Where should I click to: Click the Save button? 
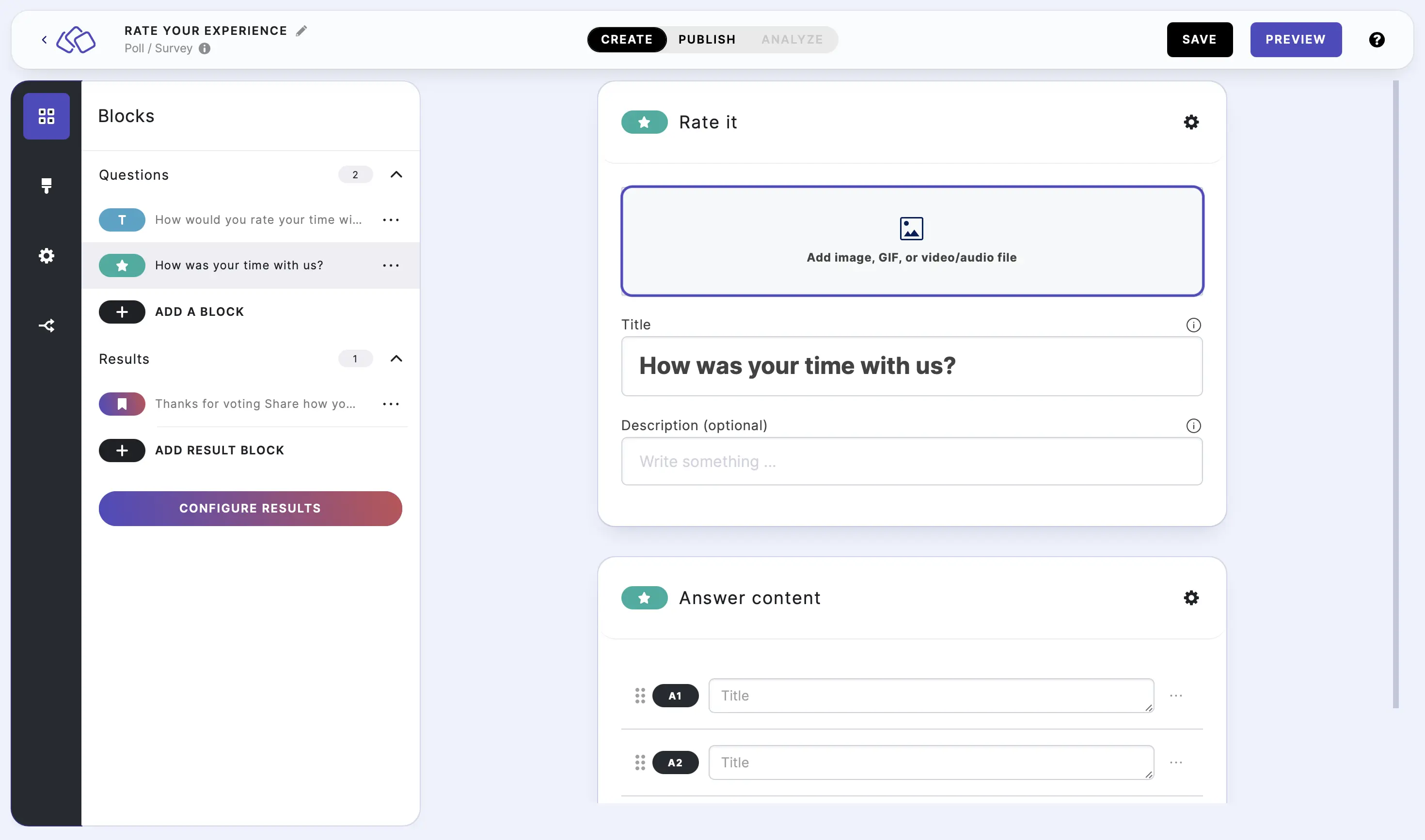(x=1200, y=40)
